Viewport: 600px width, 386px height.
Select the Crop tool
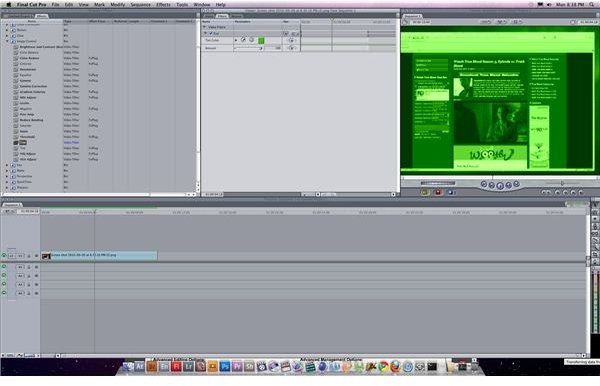click(x=595, y=254)
